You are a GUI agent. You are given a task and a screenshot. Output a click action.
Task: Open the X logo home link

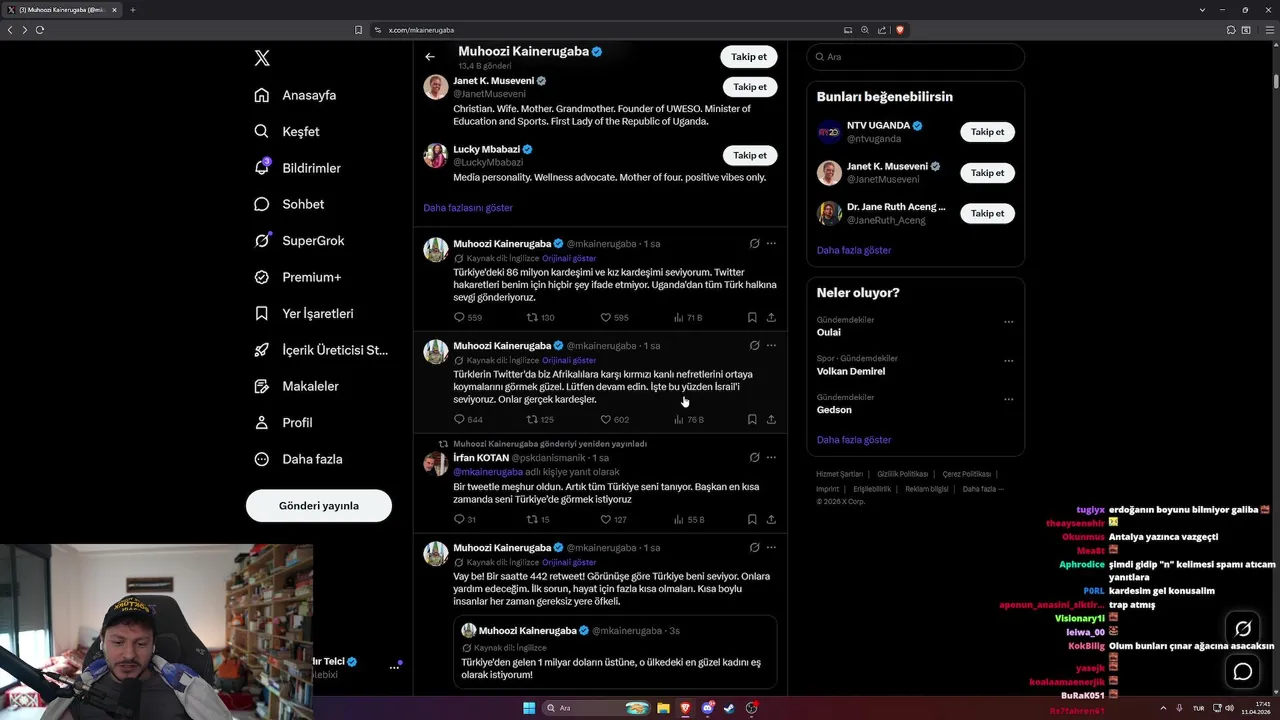262,58
